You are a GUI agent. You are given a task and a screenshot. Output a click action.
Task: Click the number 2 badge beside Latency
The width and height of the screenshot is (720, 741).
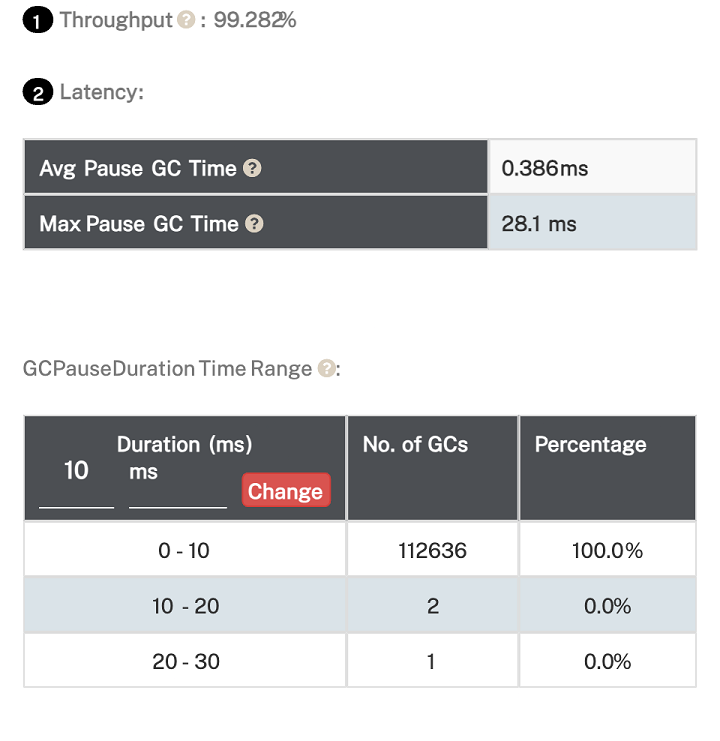click(37, 93)
